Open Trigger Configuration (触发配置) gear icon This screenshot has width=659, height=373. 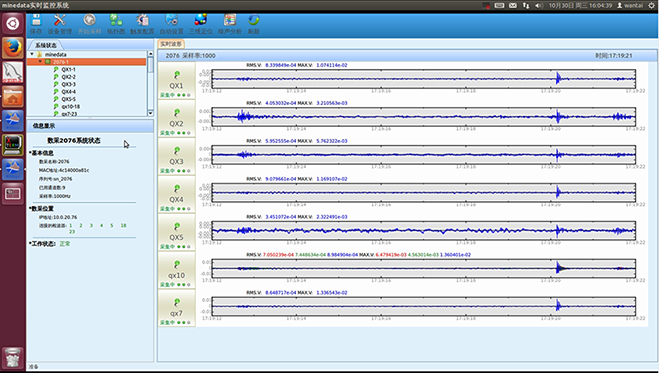pos(142,24)
